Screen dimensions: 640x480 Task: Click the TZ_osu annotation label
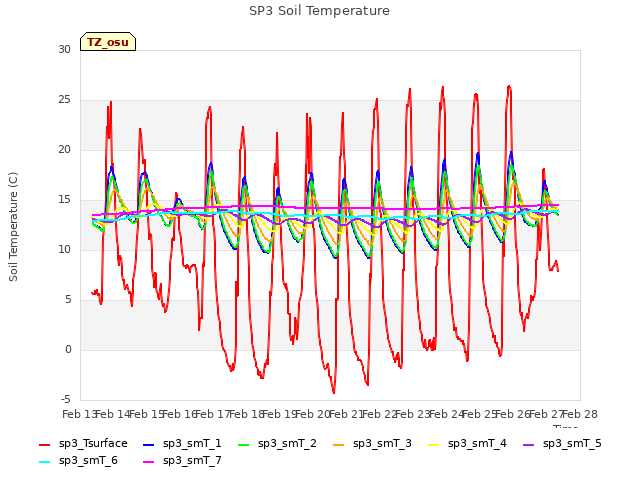[x=108, y=42]
